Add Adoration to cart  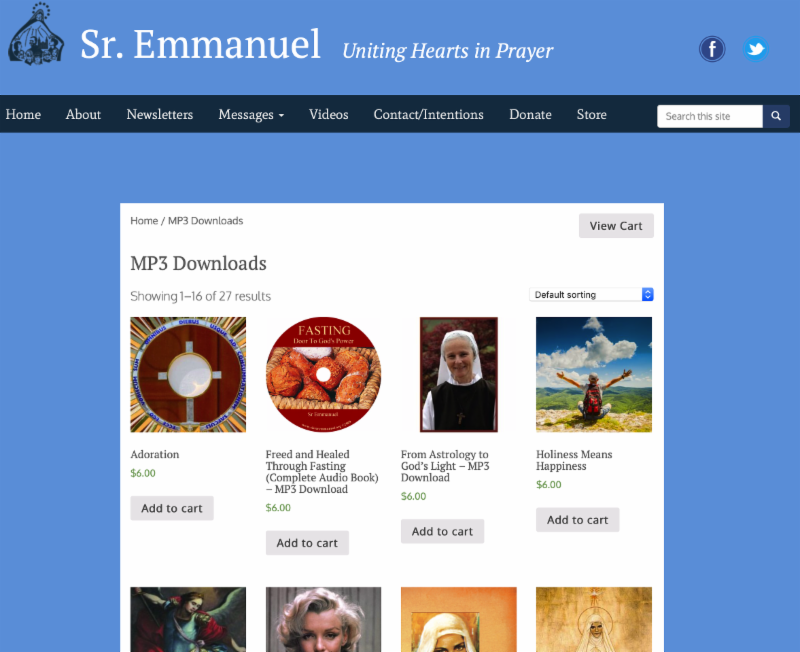[172, 508]
